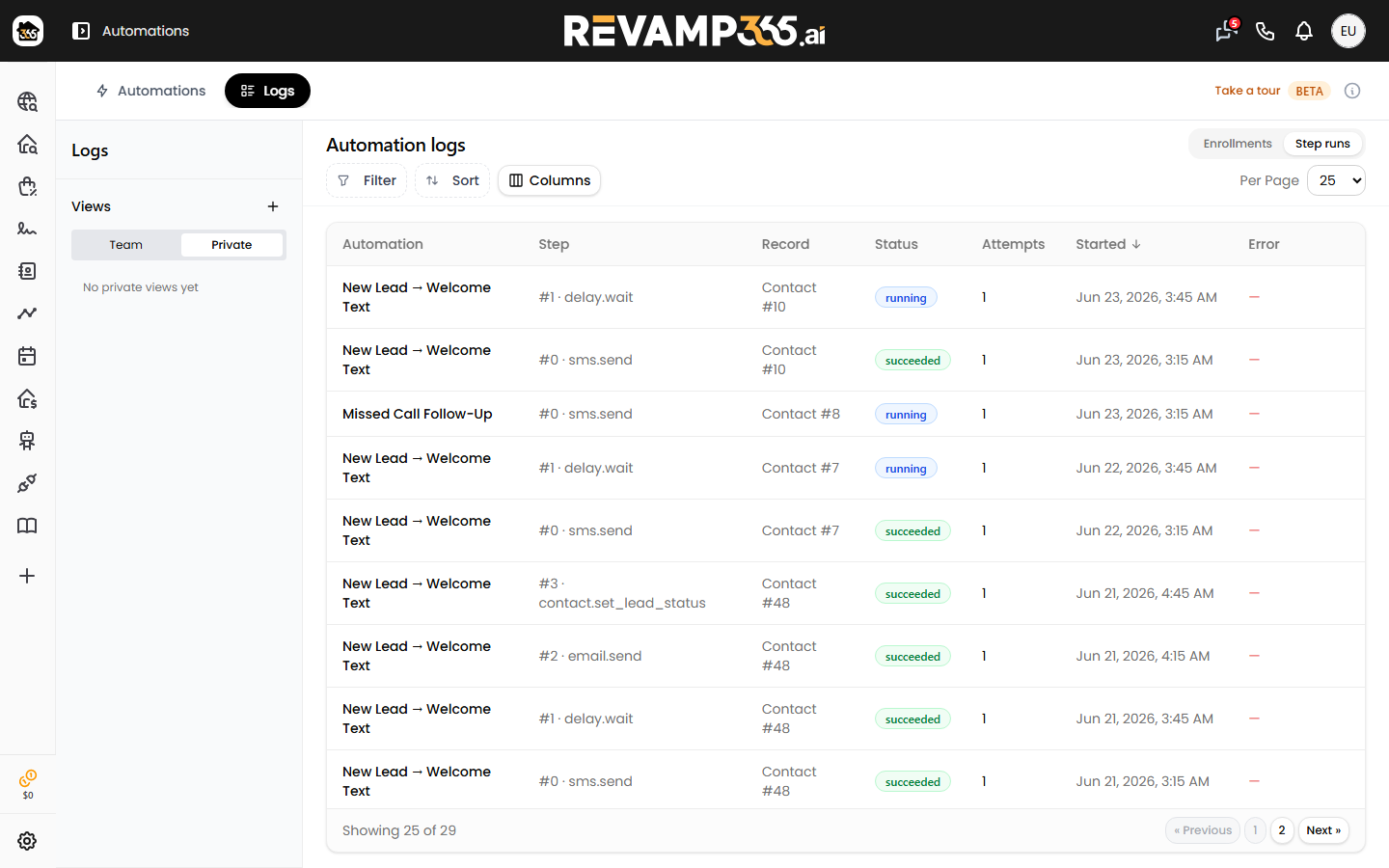The image size is (1389, 868).
Task: Click the Automation column header
Action: point(383,244)
